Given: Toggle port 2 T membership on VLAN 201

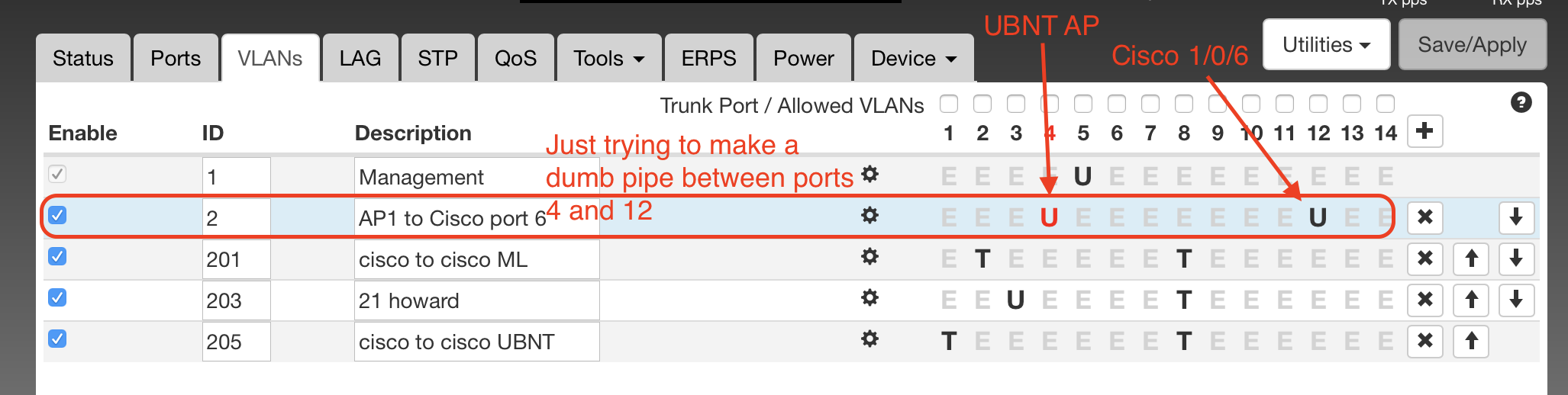Looking at the screenshot, I should pos(982,259).
